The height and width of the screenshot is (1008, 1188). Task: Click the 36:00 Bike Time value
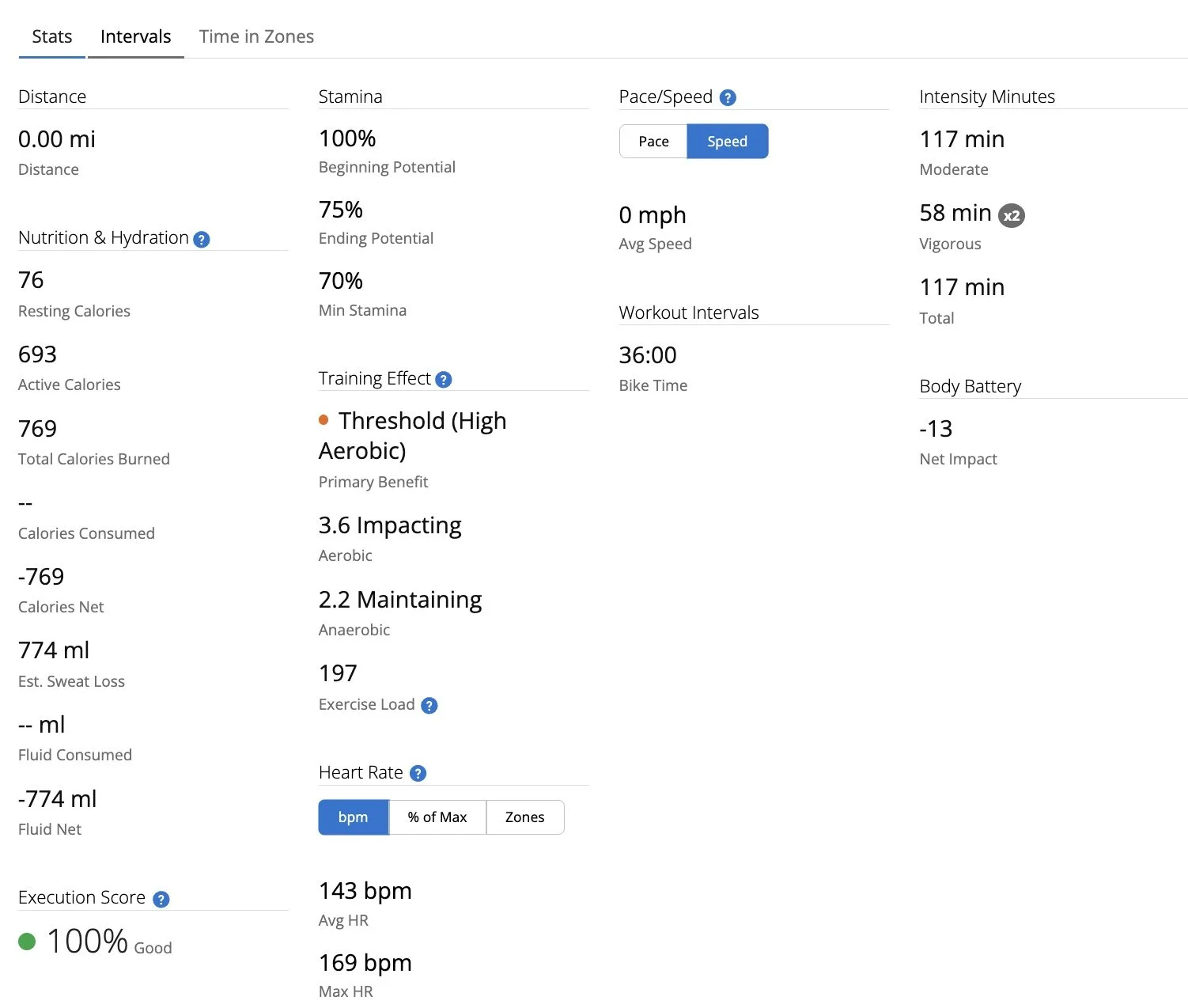click(648, 355)
